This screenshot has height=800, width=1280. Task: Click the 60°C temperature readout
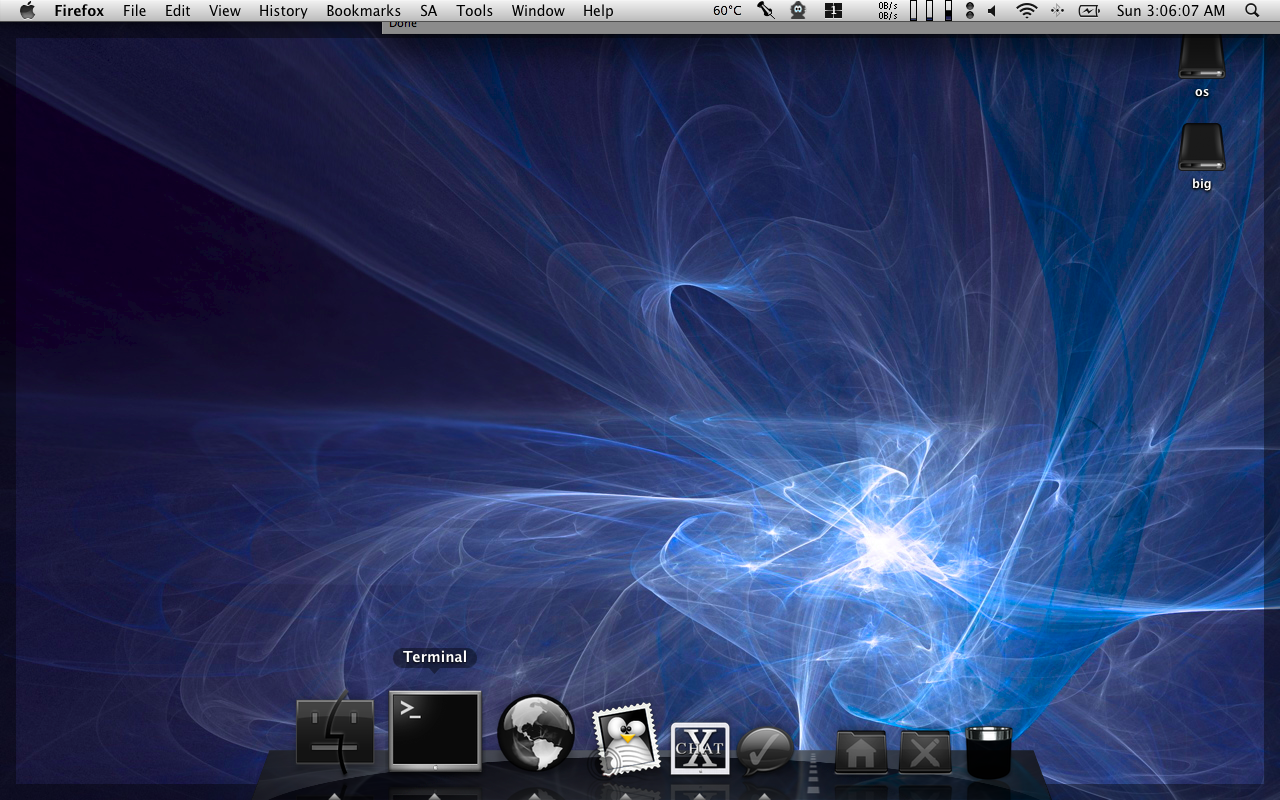(x=727, y=11)
